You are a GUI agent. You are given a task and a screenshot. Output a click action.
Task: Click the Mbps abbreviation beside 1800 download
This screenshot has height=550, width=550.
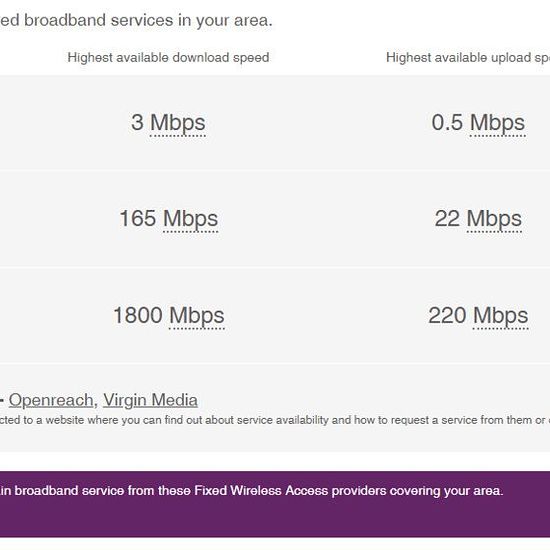pyautogui.click(x=197, y=316)
